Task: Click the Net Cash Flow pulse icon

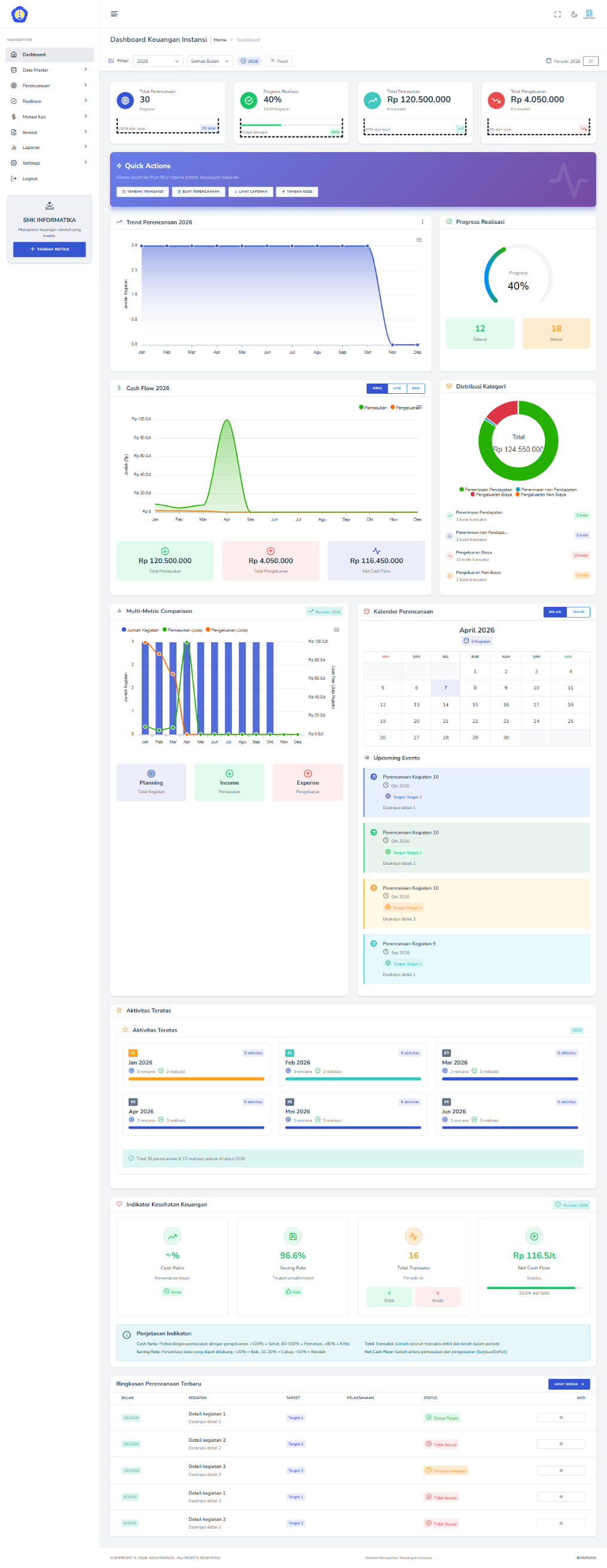Action: tap(377, 551)
